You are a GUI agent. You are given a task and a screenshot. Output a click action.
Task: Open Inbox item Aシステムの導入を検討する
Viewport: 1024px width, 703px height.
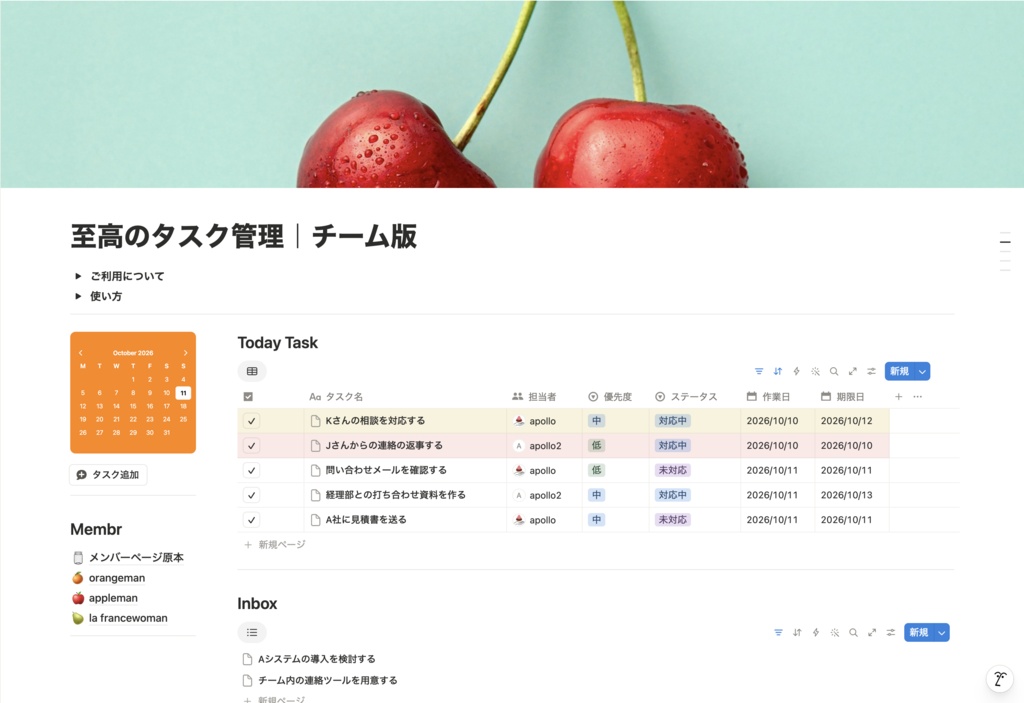coord(317,659)
